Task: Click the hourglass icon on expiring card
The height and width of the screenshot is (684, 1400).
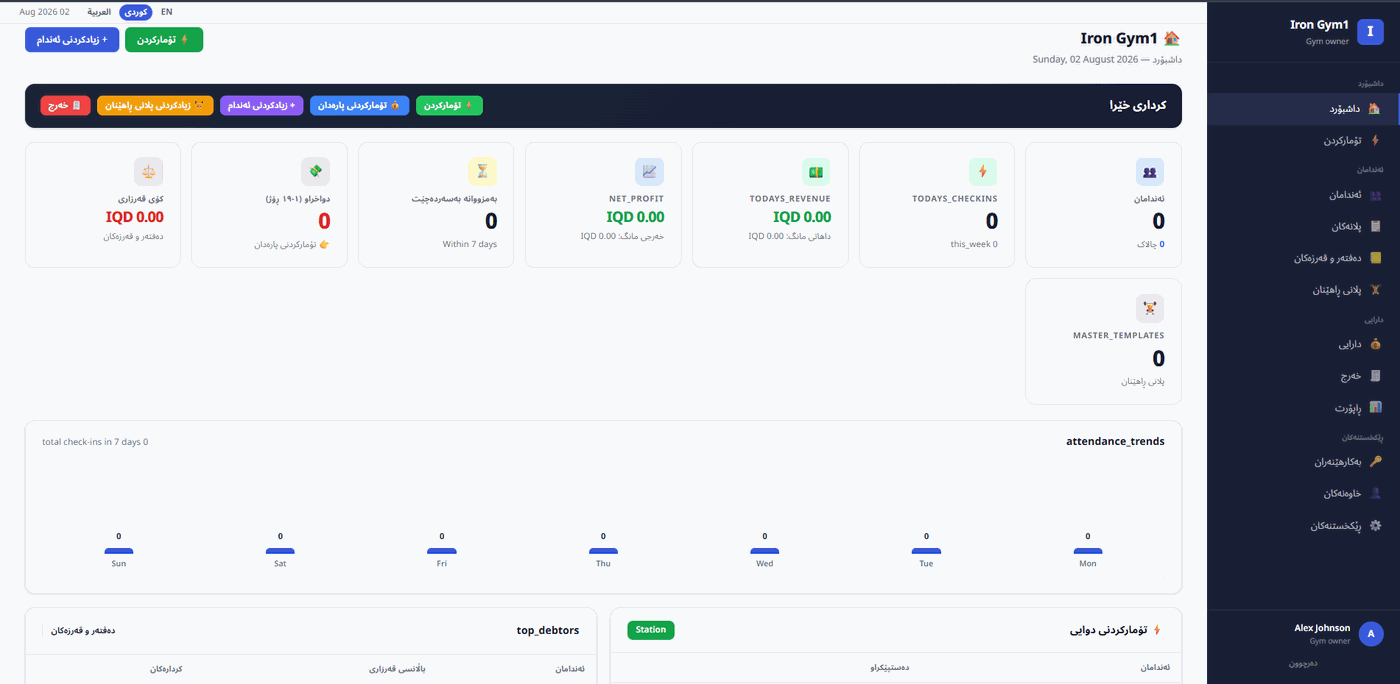Action: (482, 172)
